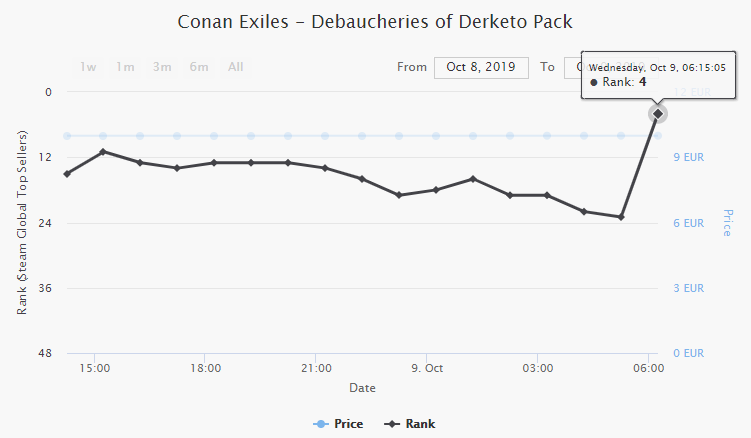Click the 9. Oct date axis label
Viewport: 751px width, 438px height.
pos(427,367)
